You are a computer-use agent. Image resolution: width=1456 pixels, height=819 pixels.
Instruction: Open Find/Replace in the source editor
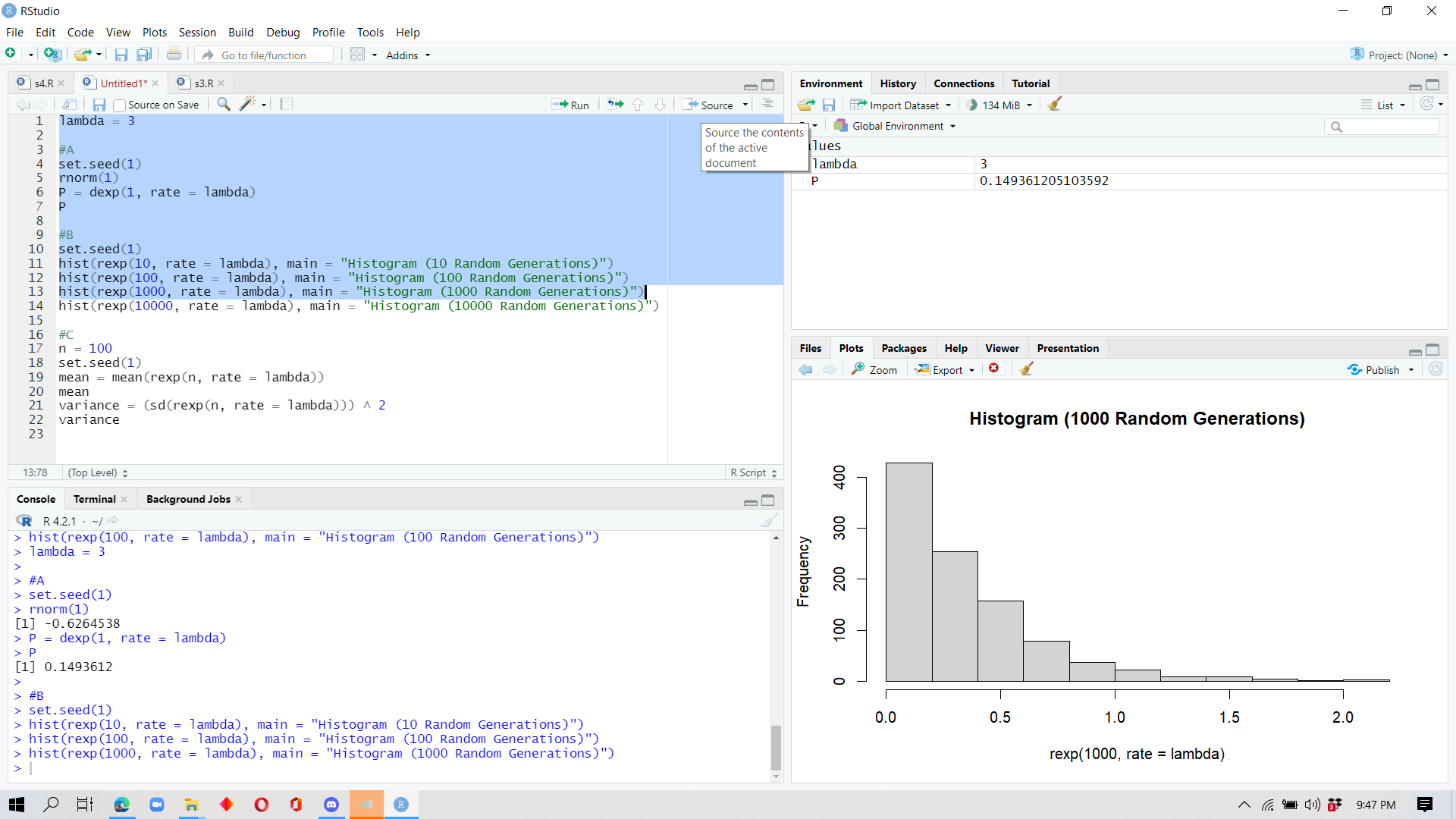coord(223,104)
